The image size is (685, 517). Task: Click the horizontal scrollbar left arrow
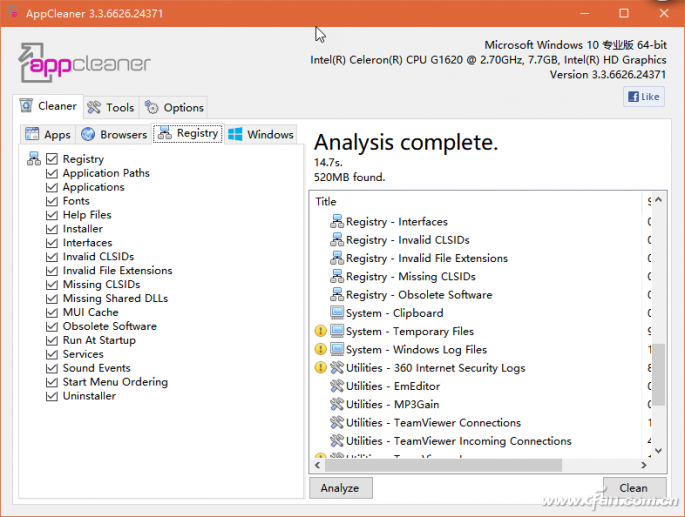coord(318,465)
